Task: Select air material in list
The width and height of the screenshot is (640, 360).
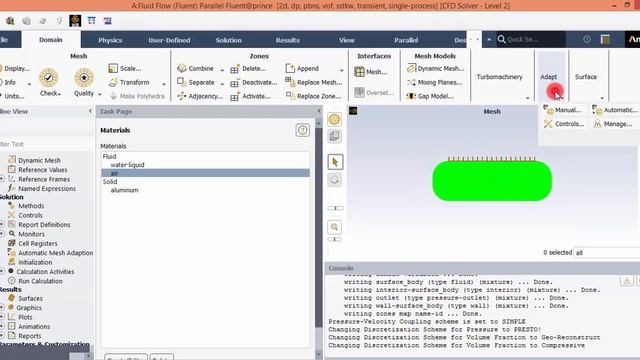Action: (x=205, y=173)
